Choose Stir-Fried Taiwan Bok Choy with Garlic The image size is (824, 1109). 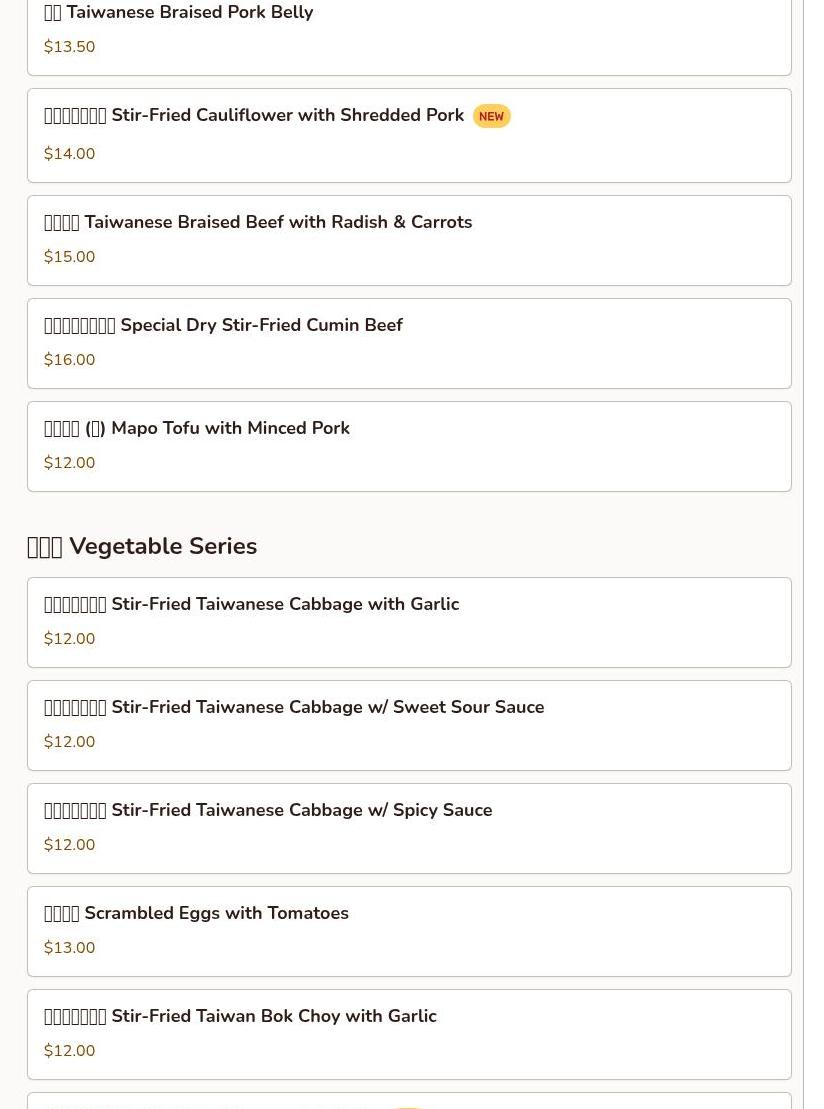(x=409, y=1035)
